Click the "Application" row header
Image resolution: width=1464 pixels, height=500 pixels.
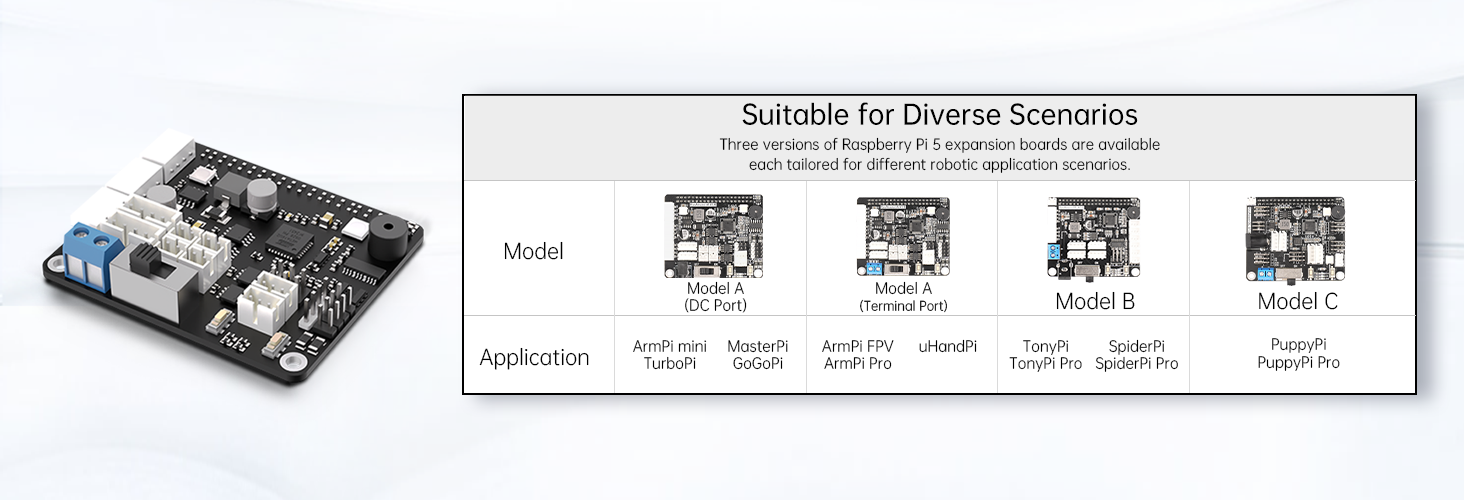[x=534, y=358]
